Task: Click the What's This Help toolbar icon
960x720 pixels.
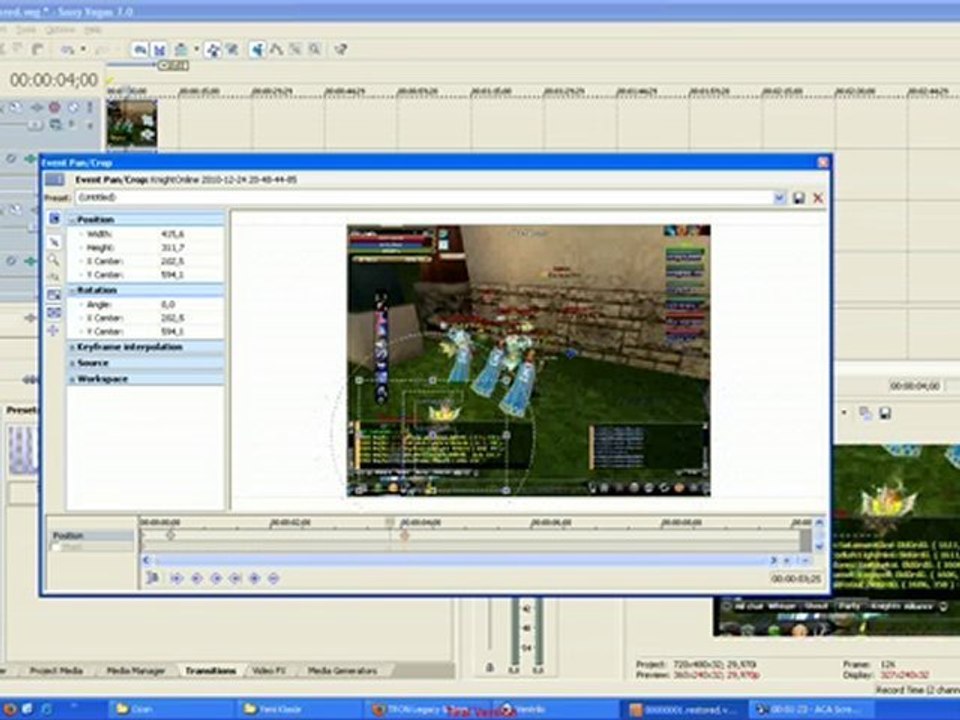Action: point(340,50)
